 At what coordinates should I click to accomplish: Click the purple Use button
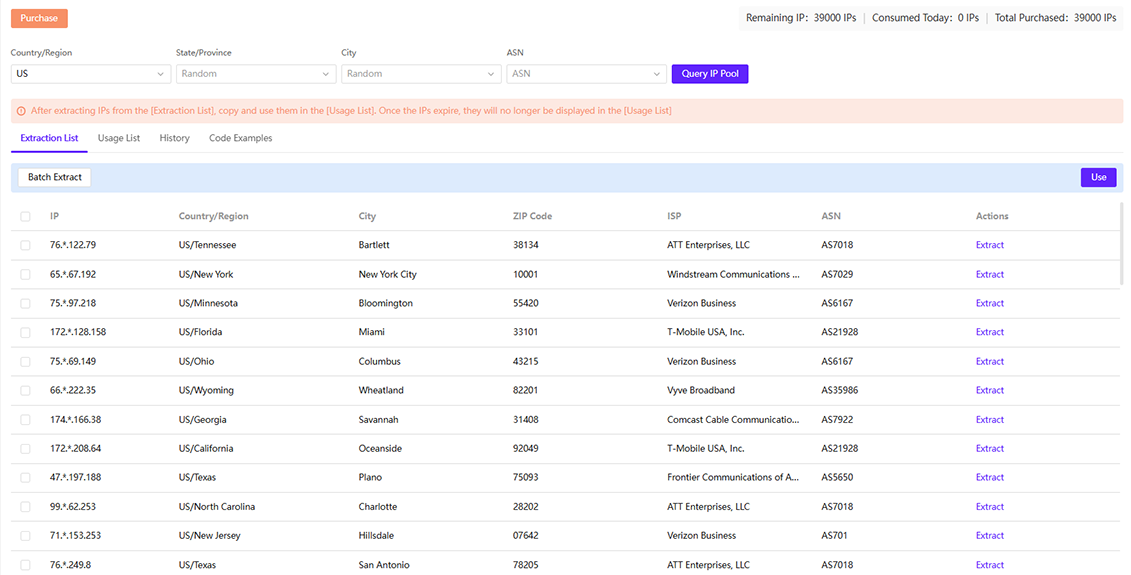pos(1099,177)
